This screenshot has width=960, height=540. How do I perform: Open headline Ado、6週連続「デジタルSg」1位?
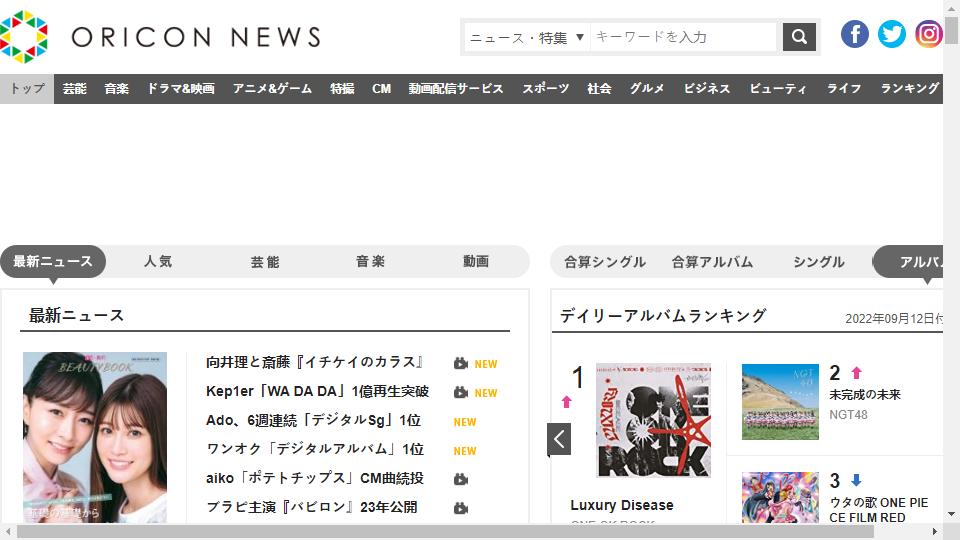[313, 421]
